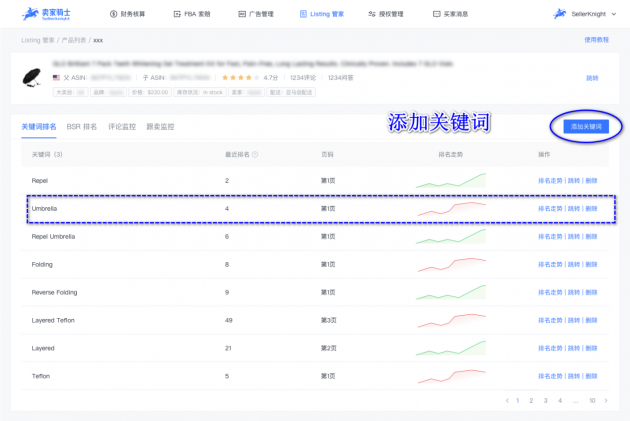Click 跳转 in the Repel row
This screenshot has width=630, height=421.
click(x=574, y=181)
